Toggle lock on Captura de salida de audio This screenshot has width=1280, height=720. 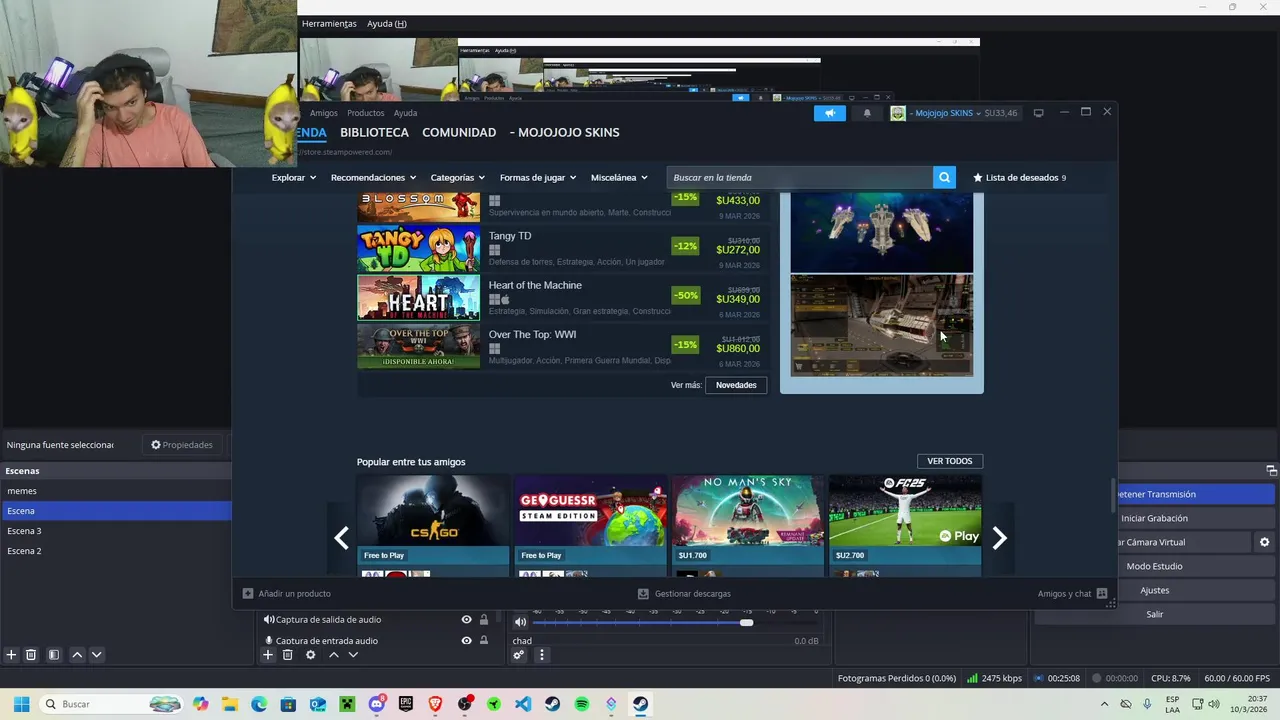pos(484,620)
